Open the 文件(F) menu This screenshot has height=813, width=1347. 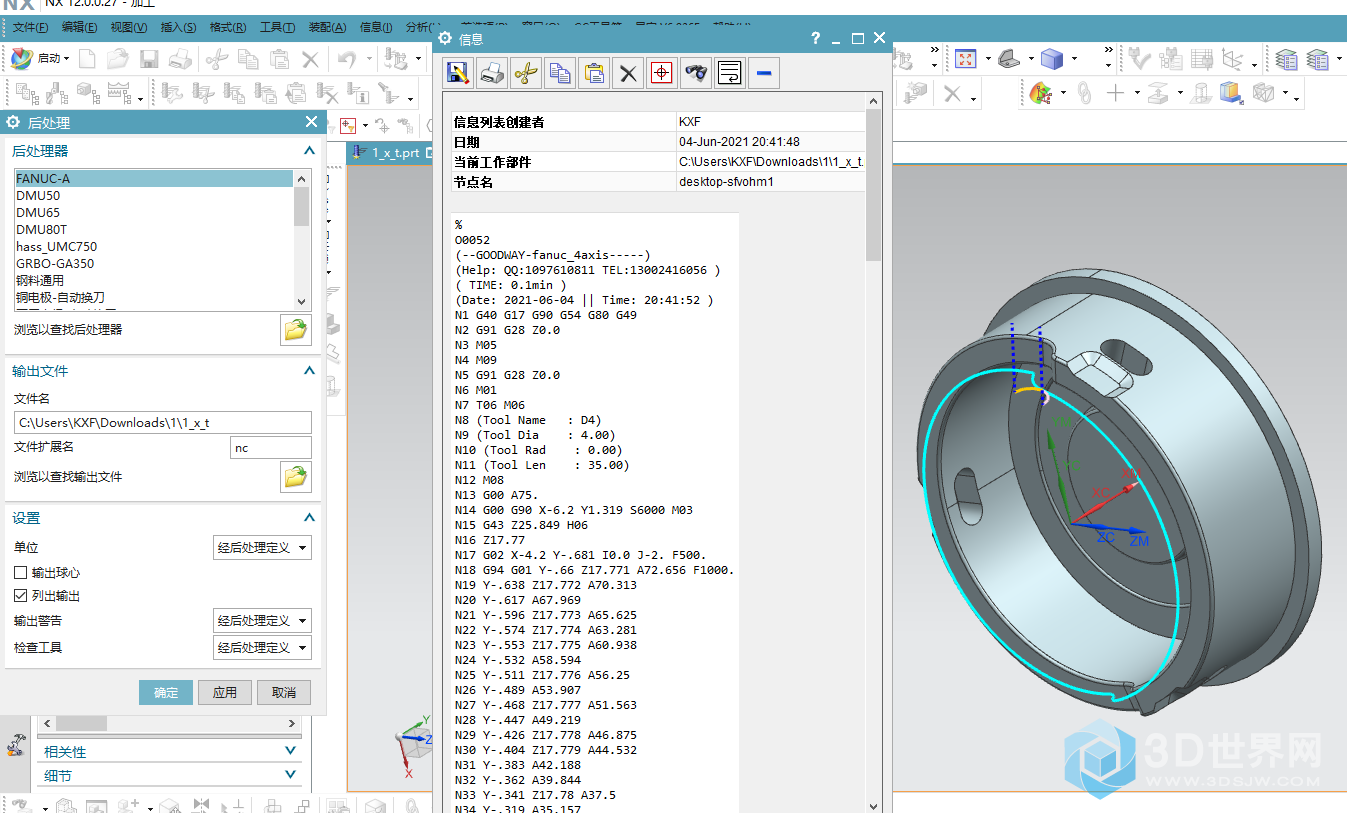(30, 27)
